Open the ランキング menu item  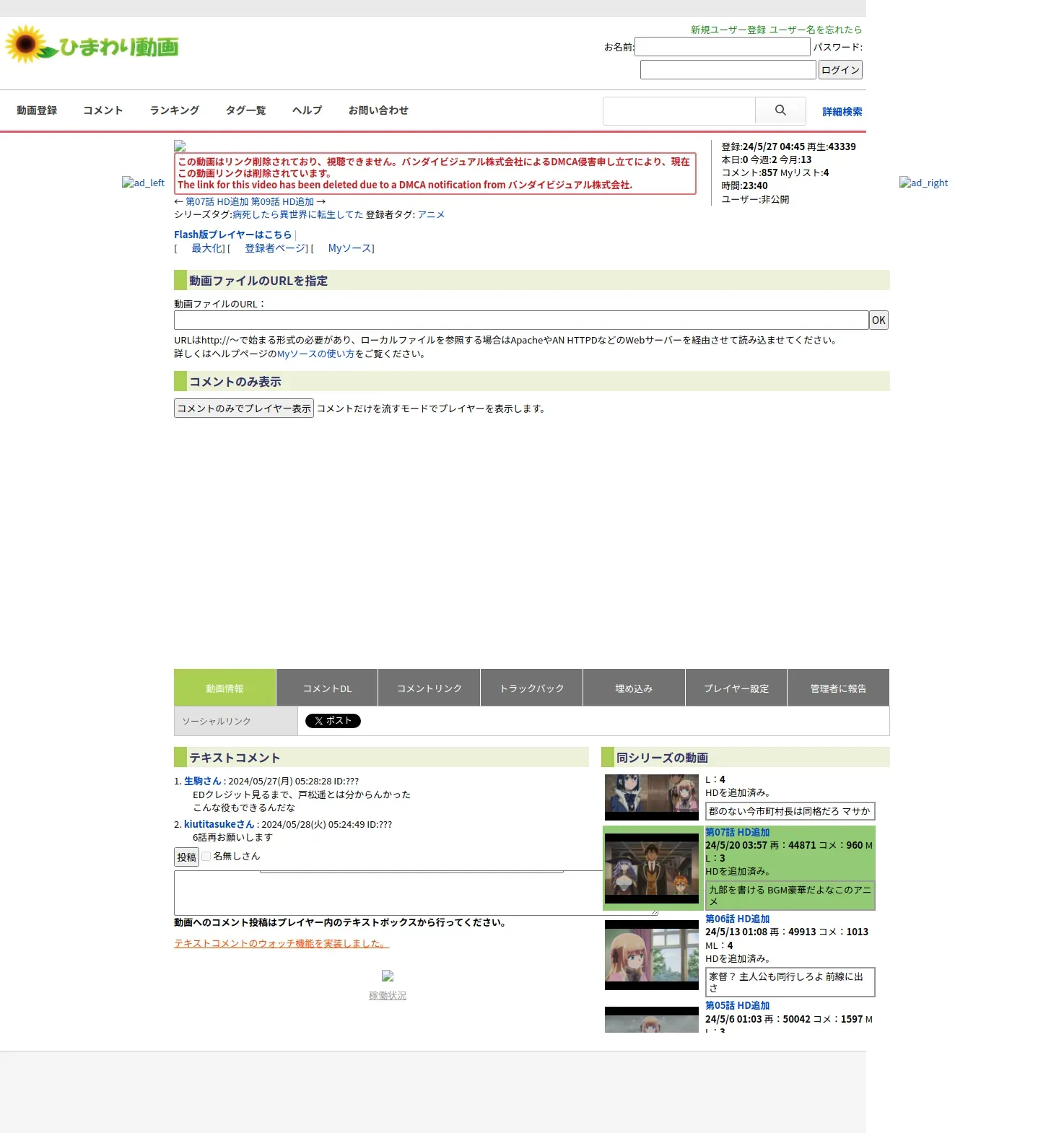(x=175, y=110)
